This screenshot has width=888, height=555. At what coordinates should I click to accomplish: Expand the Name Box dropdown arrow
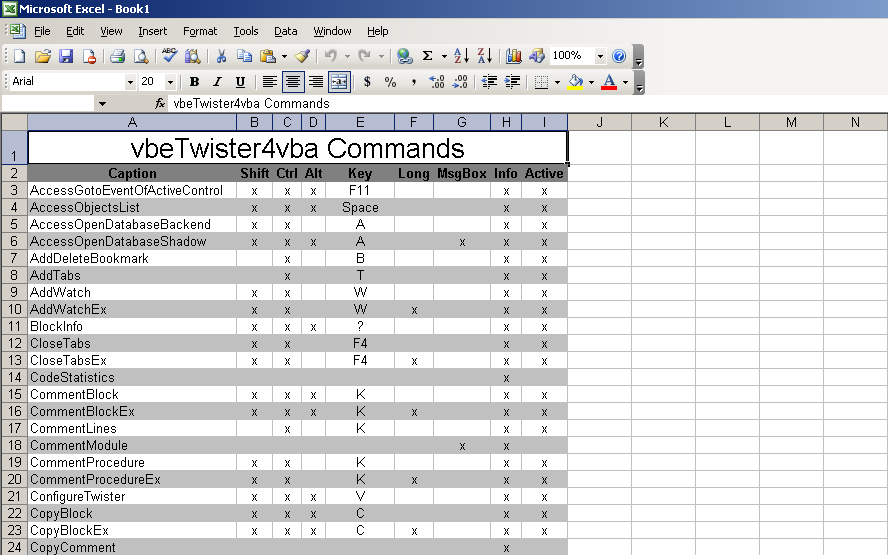point(102,104)
